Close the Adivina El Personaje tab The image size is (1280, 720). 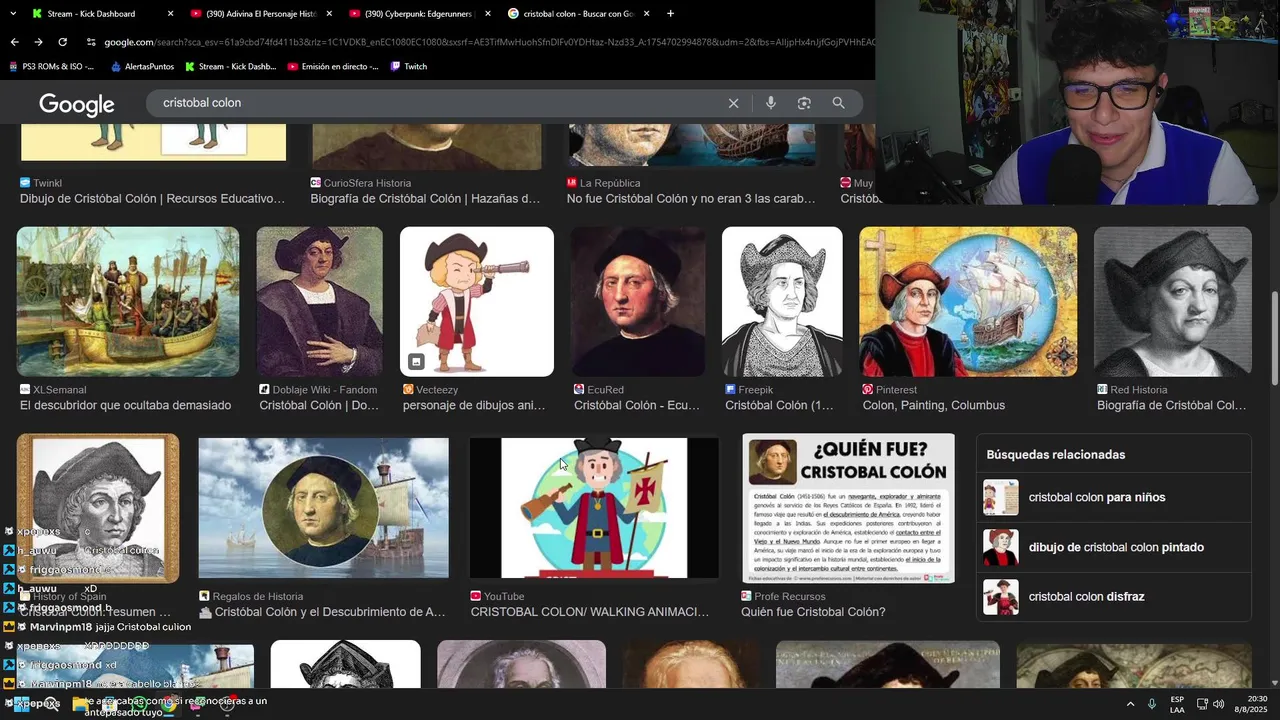click(329, 14)
